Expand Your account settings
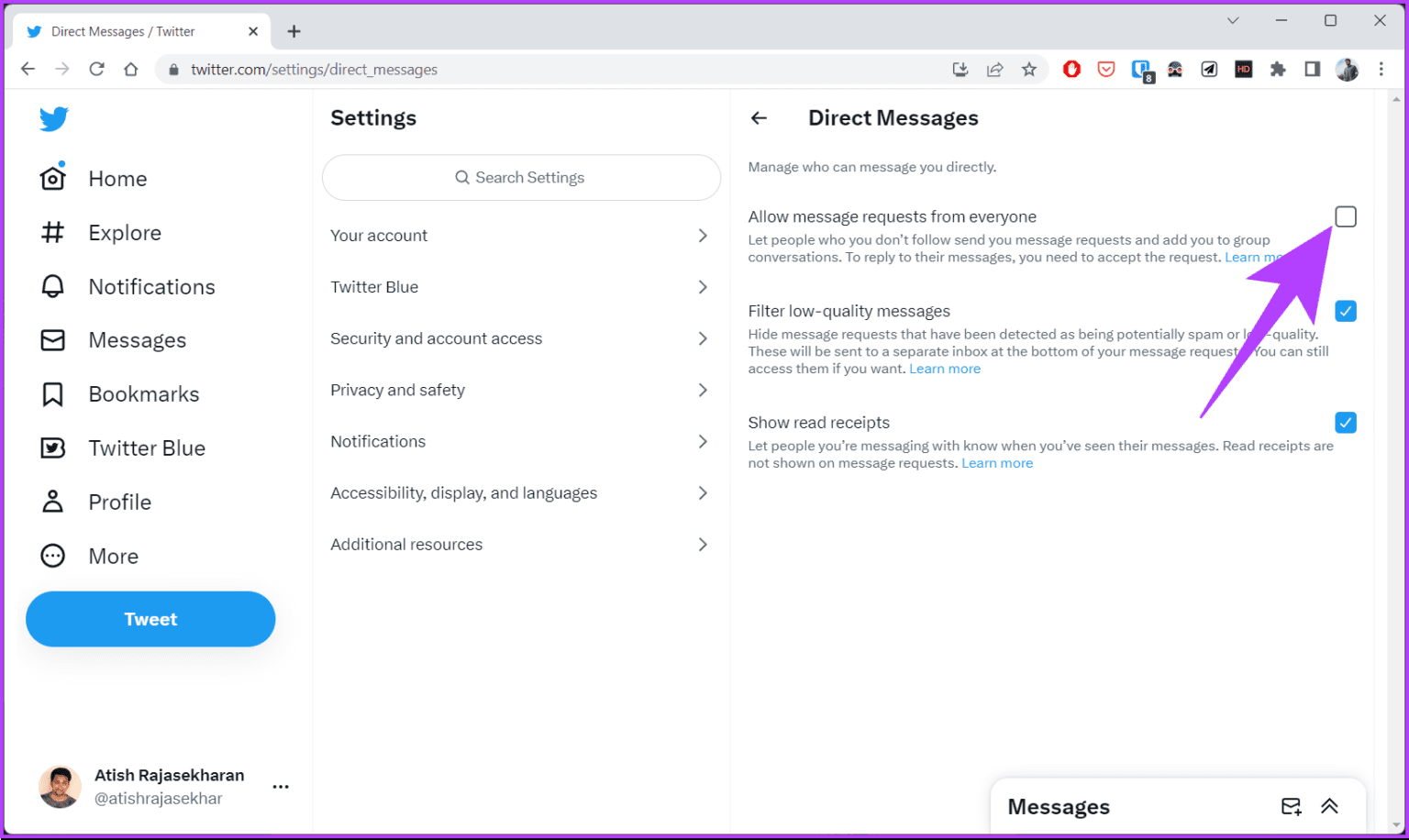 (521, 236)
